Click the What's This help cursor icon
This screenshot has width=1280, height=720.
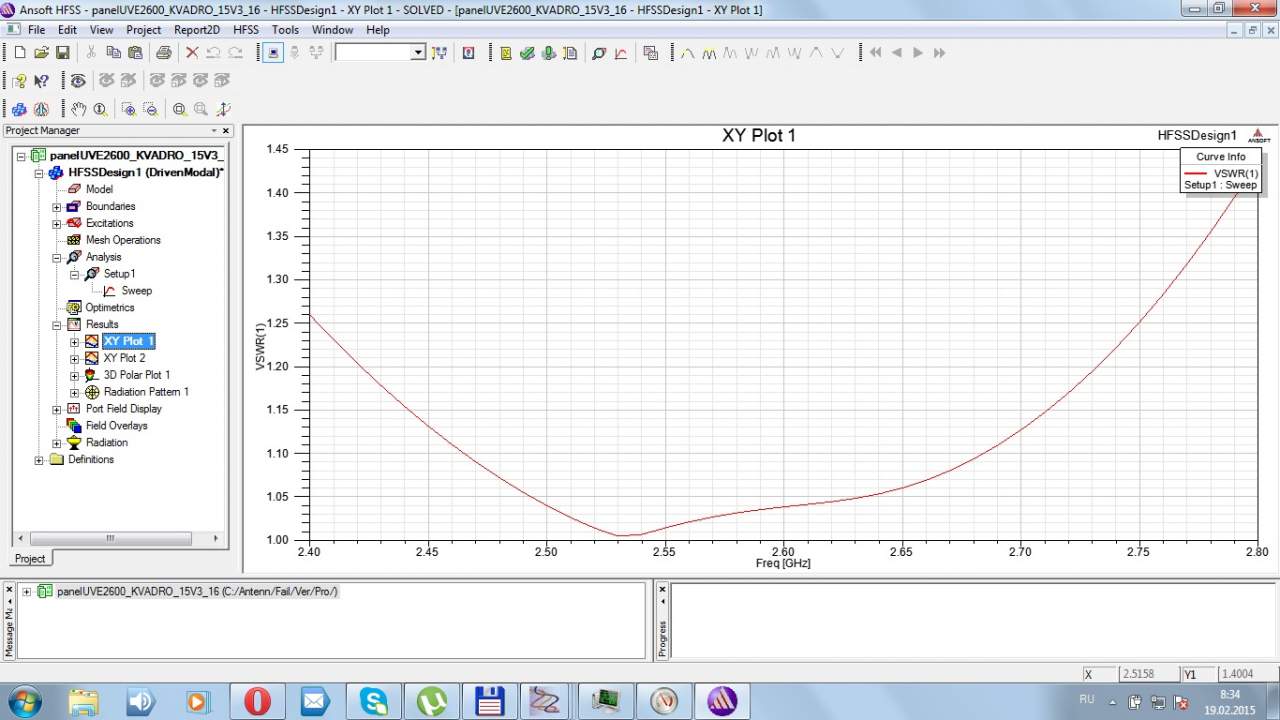pyautogui.click(x=41, y=81)
